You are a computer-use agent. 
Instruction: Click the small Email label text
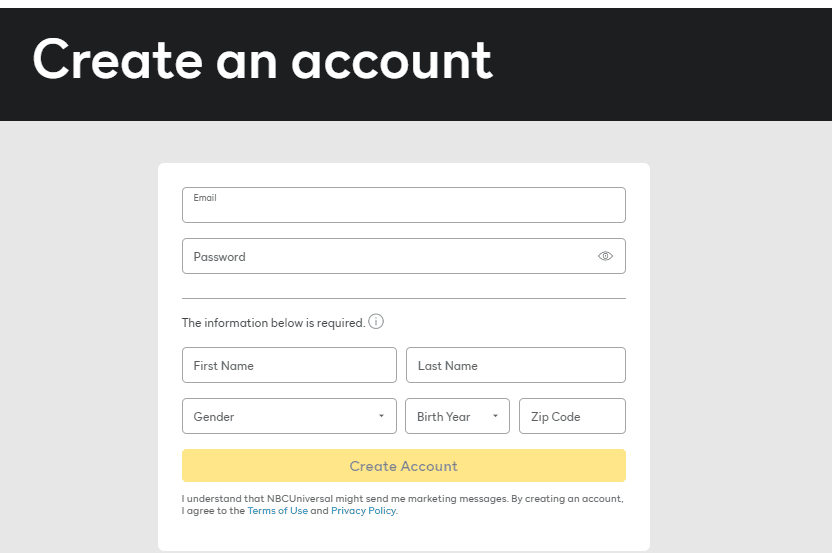[205, 198]
